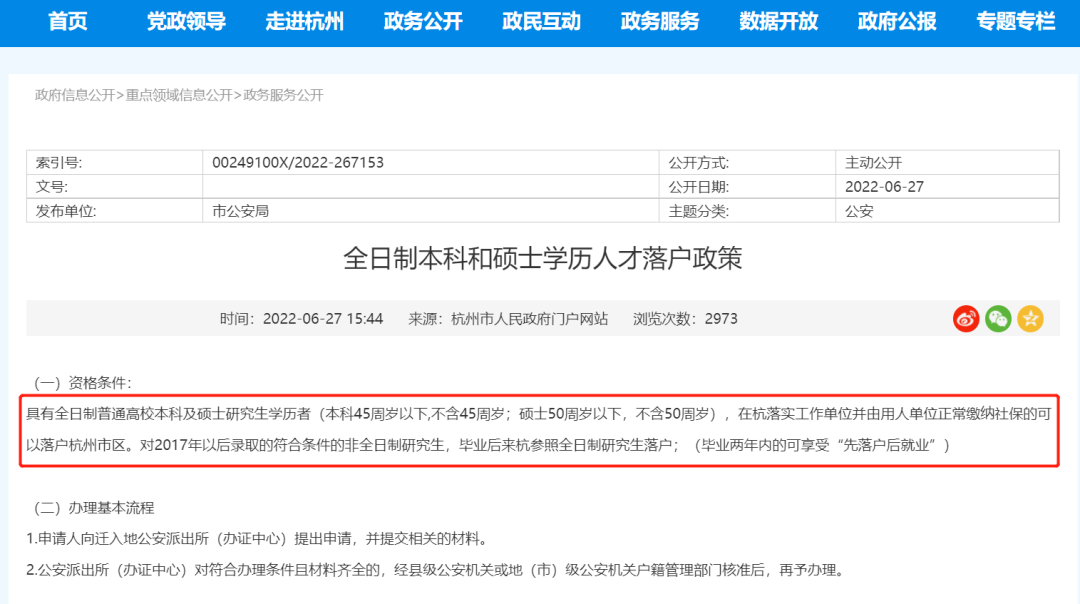Open the 首页 navigation tab
The image size is (1080, 604).
coord(68,22)
